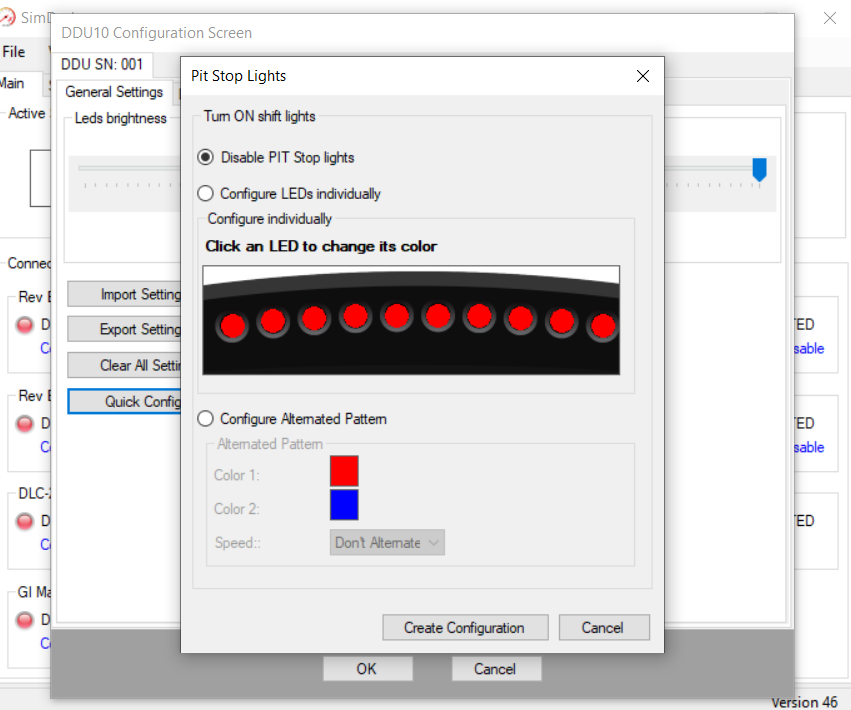Click the SimDash app icon in title bar
This screenshot has width=851, height=710.
[9, 18]
